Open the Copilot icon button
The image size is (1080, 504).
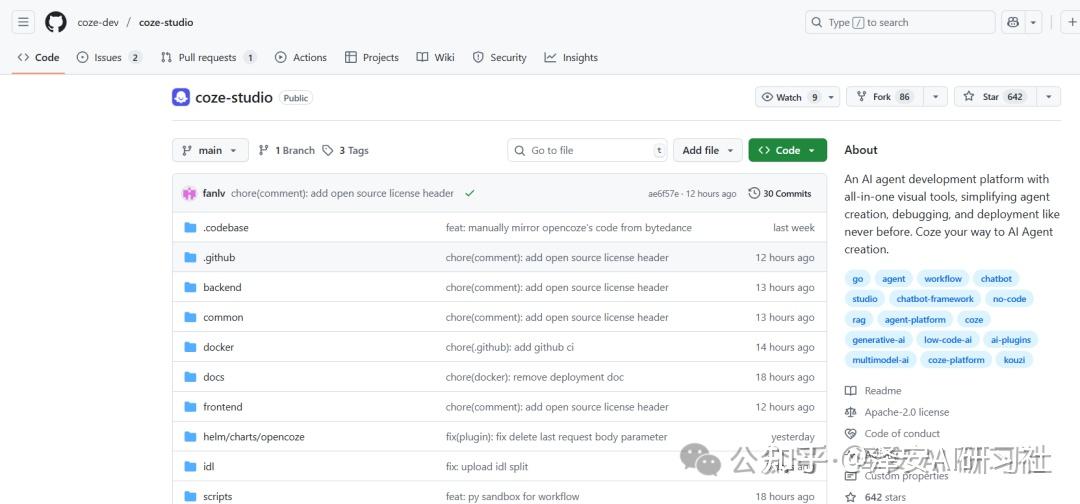tap(1012, 22)
